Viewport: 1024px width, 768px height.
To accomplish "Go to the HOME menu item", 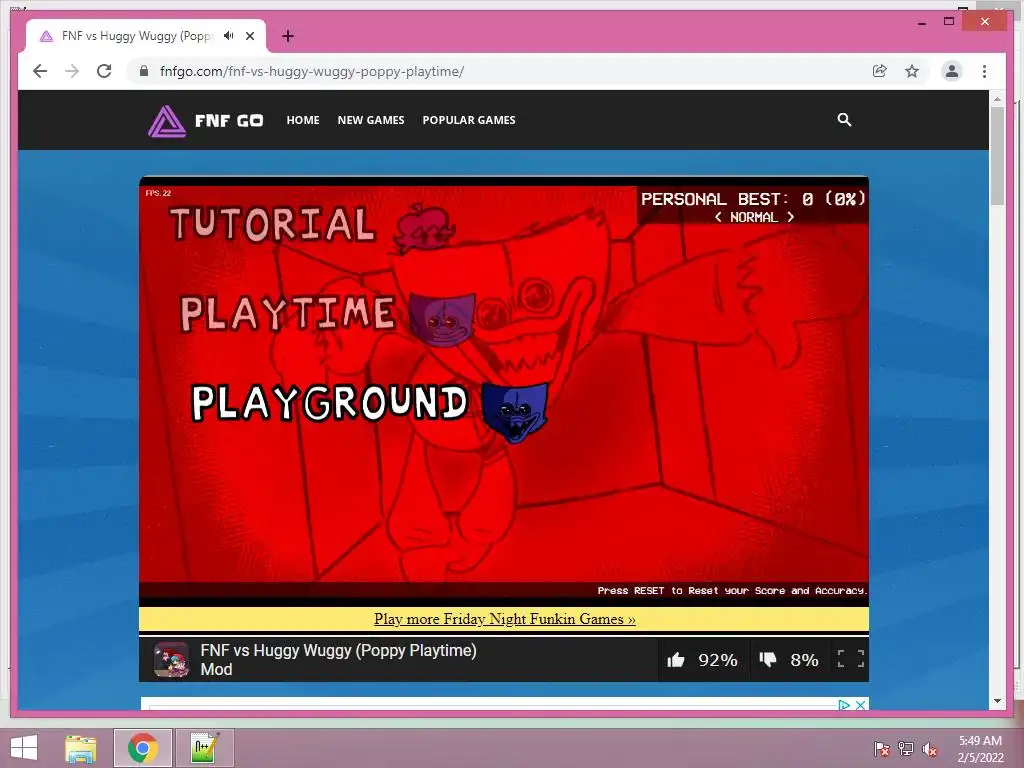I will 303,120.
